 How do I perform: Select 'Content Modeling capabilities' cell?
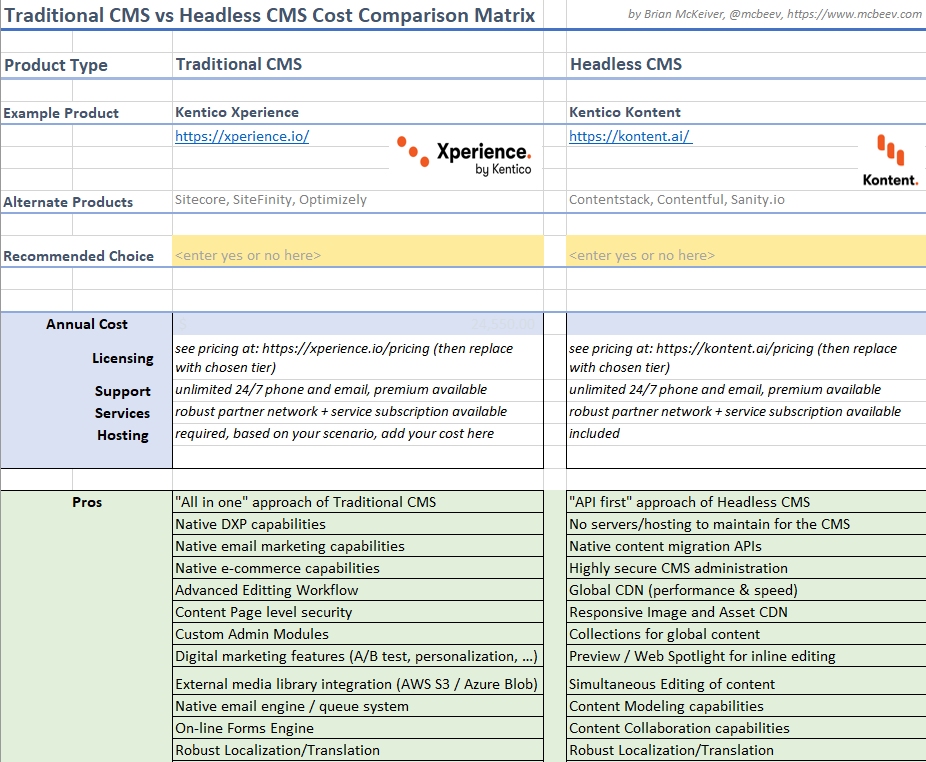746,706
